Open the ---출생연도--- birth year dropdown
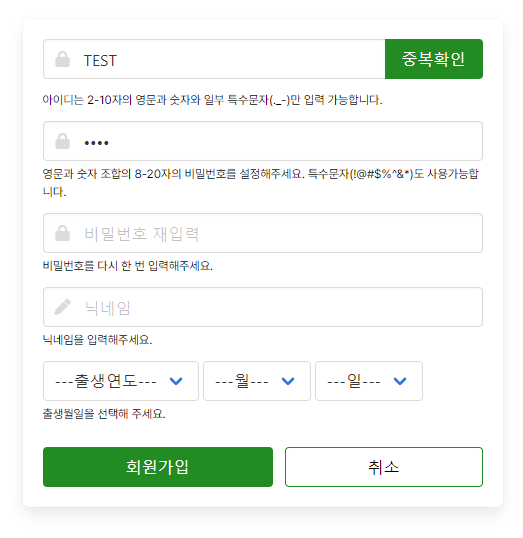Viewport: 523px width, 538px height. click(x=121, y=381)
